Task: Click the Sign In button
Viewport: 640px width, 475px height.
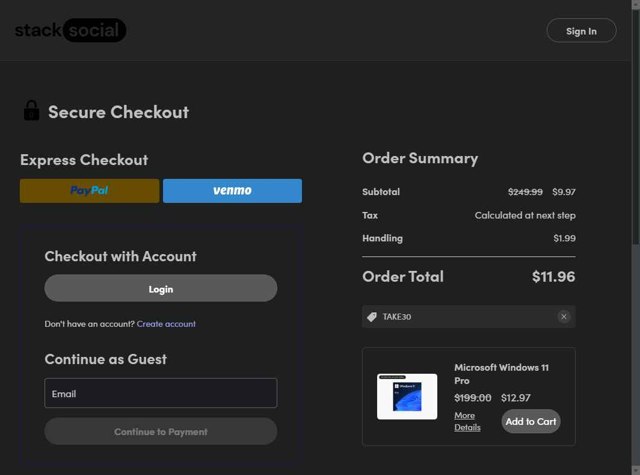Action: point(581,31)
